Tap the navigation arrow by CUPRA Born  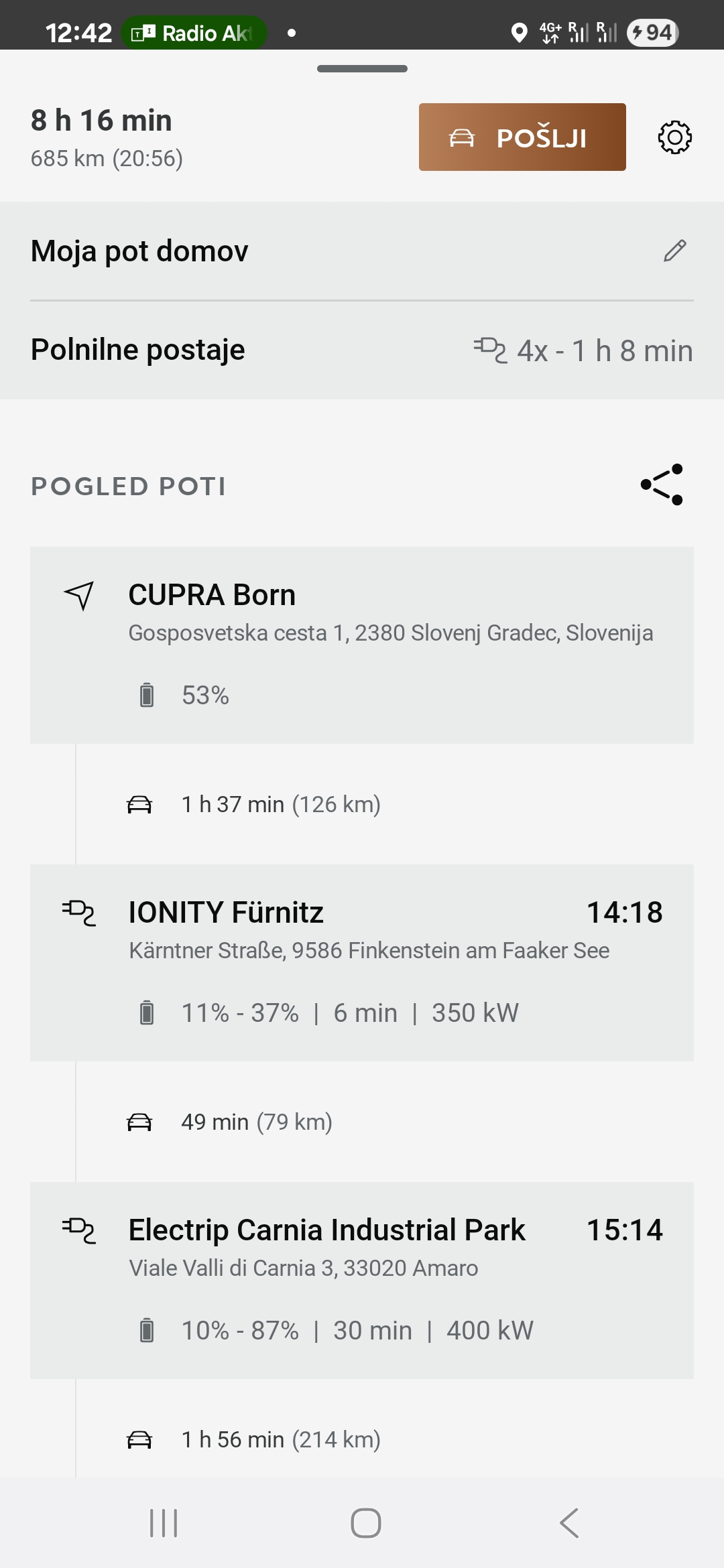79,595
